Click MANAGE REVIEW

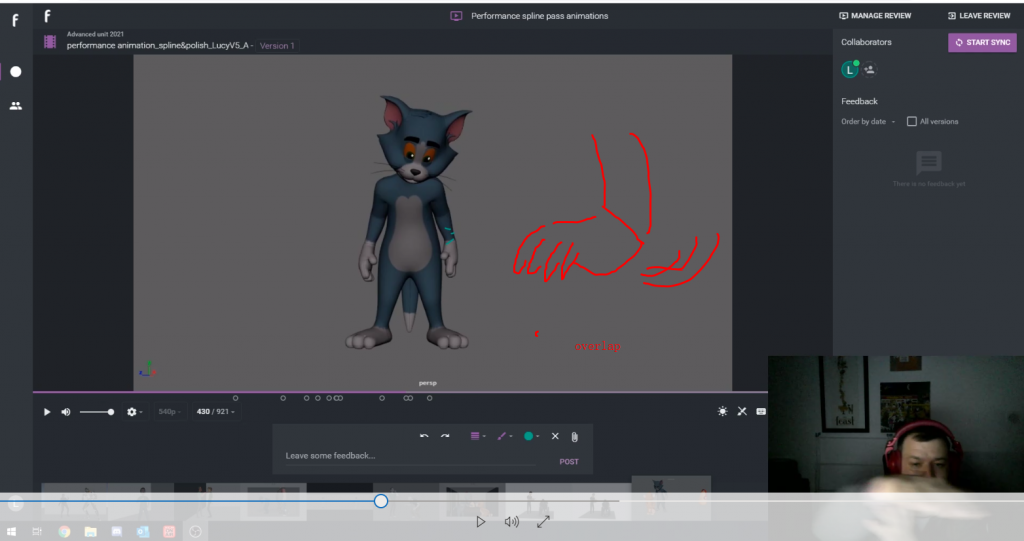click(875, 16)
